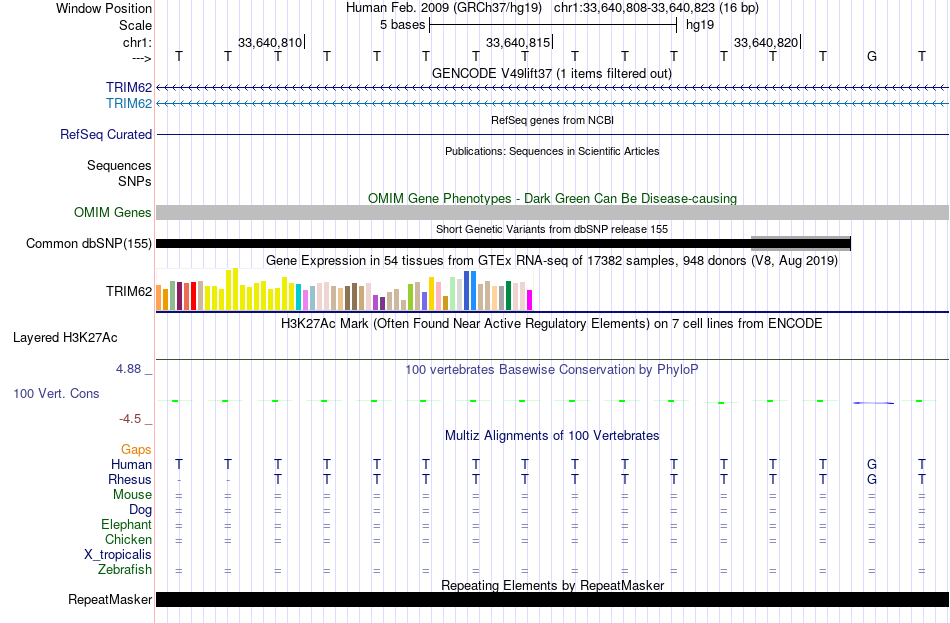The image size is (950, 623).
Task: Select the Common dbSNP(155) black variant bar
Action: click(x=503, y=244)
